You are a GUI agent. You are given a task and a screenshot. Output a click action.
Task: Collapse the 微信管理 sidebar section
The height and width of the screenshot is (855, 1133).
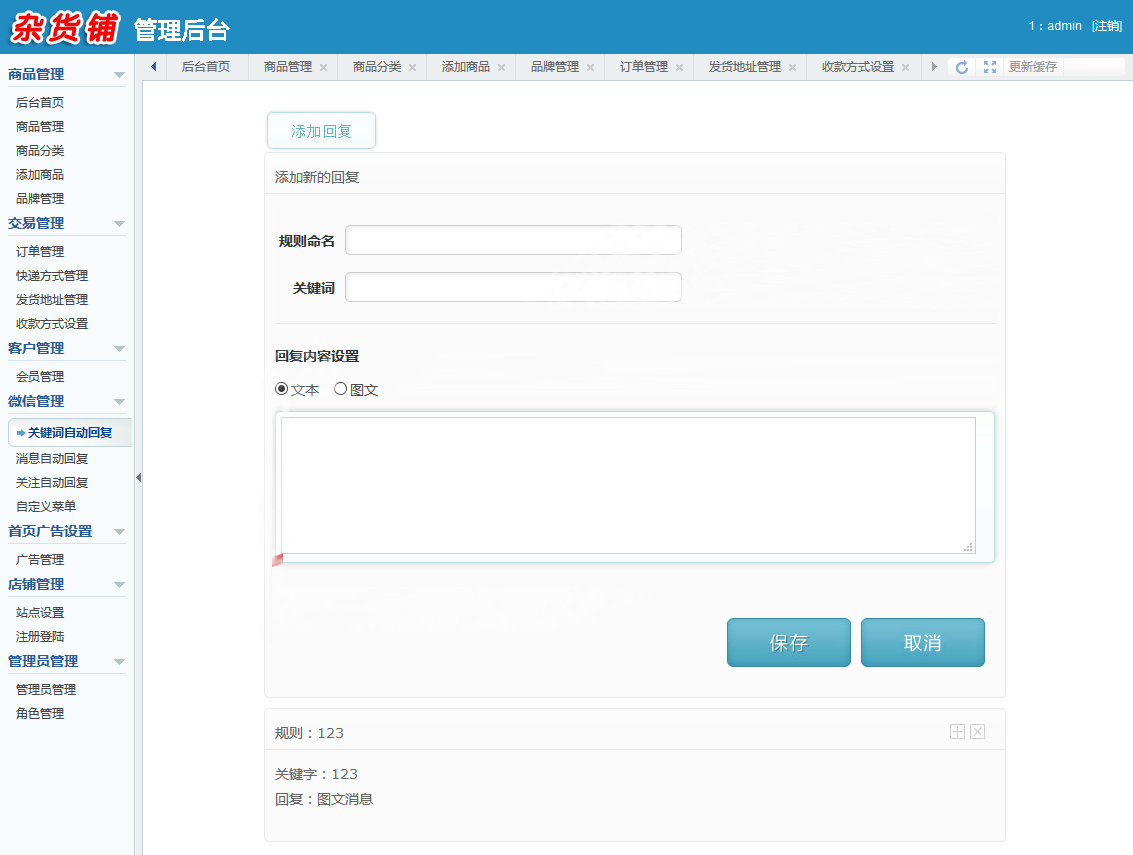click(119, 402)
